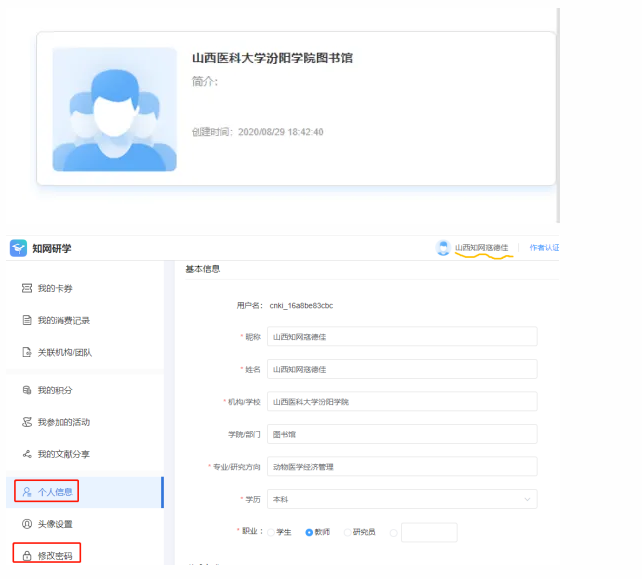Click the 我的文献分享 share icon
The image size is (642, 579).
(x=27, y=454)
